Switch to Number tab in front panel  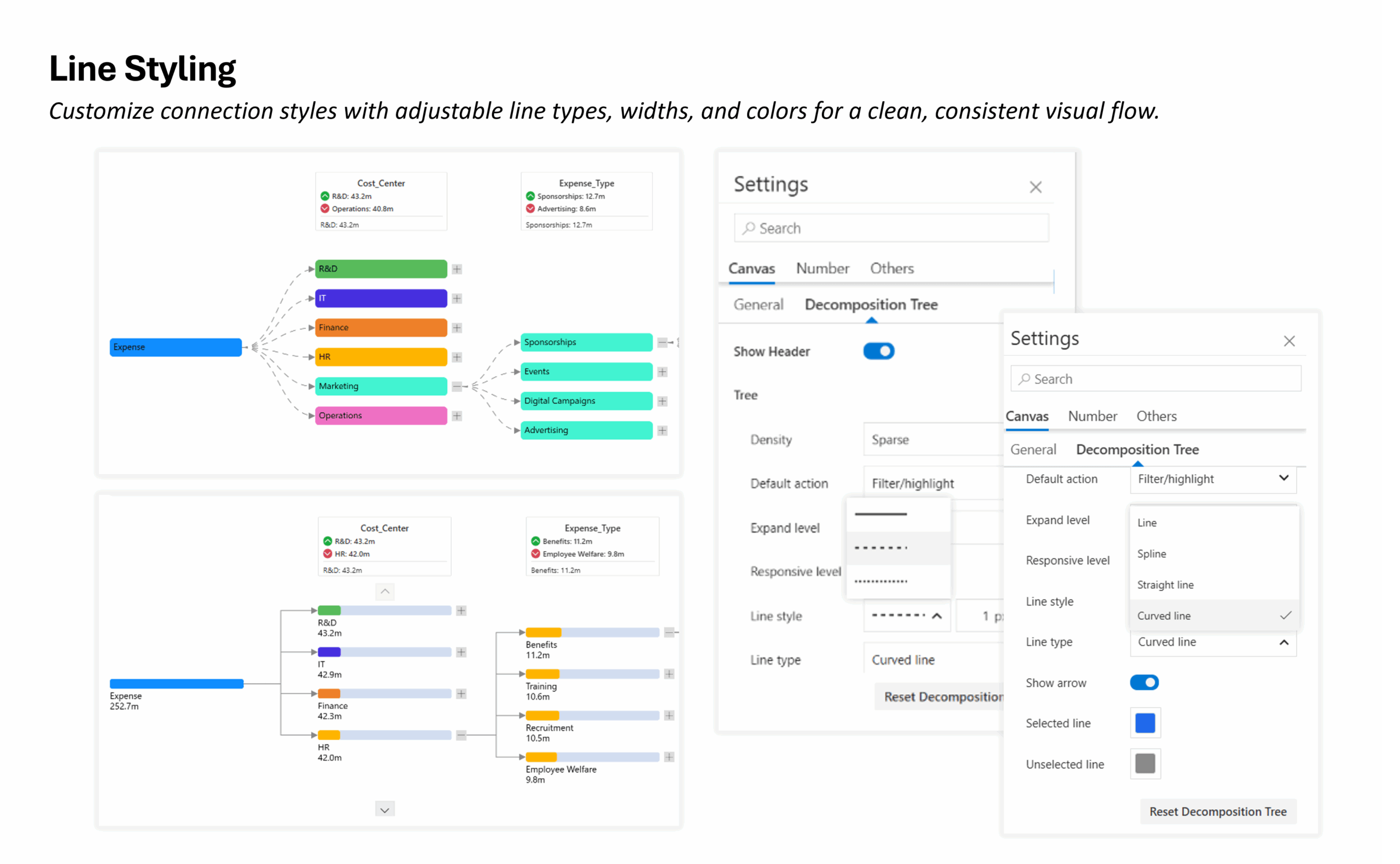click(1092, 416)
